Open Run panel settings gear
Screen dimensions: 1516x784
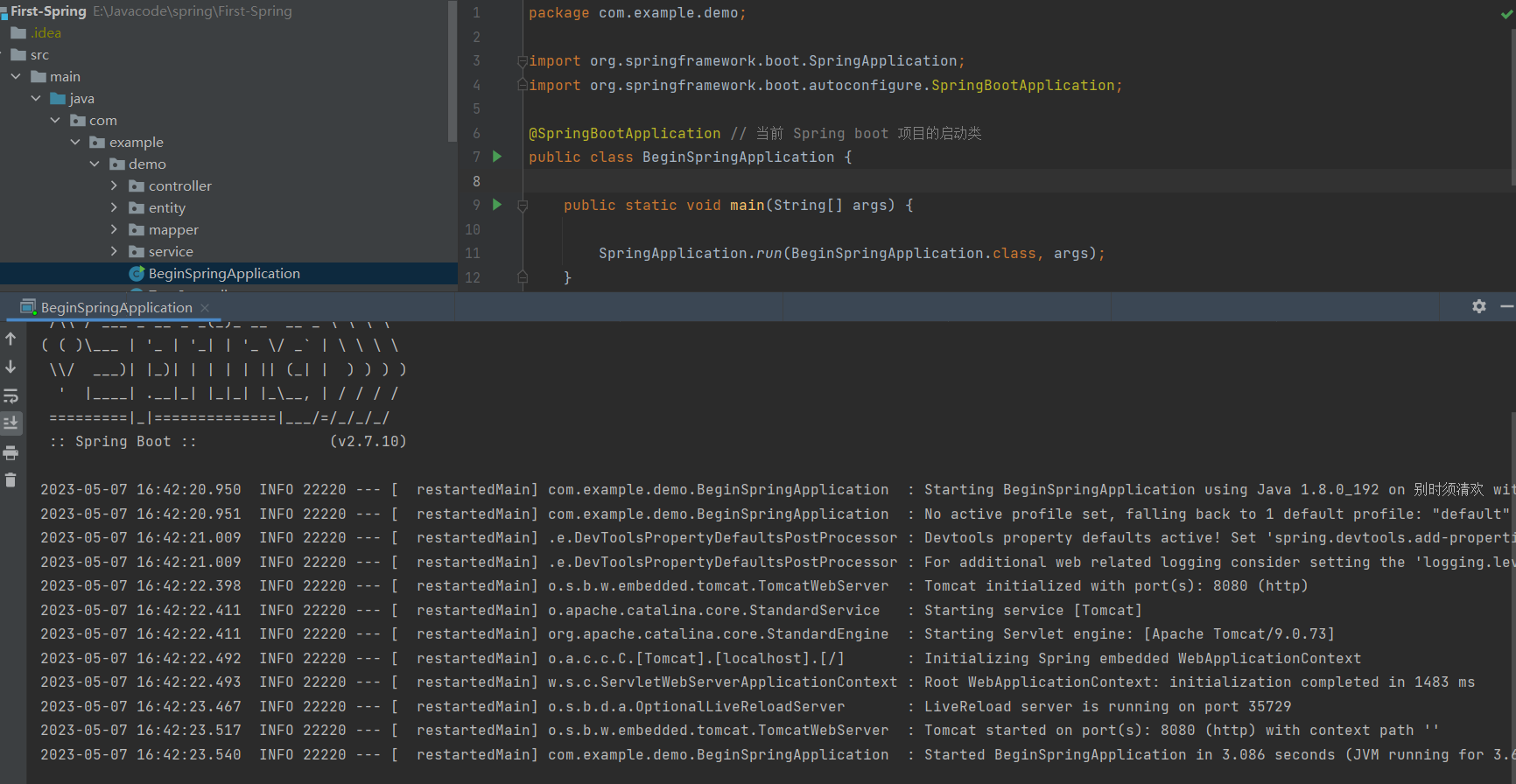1479,306
